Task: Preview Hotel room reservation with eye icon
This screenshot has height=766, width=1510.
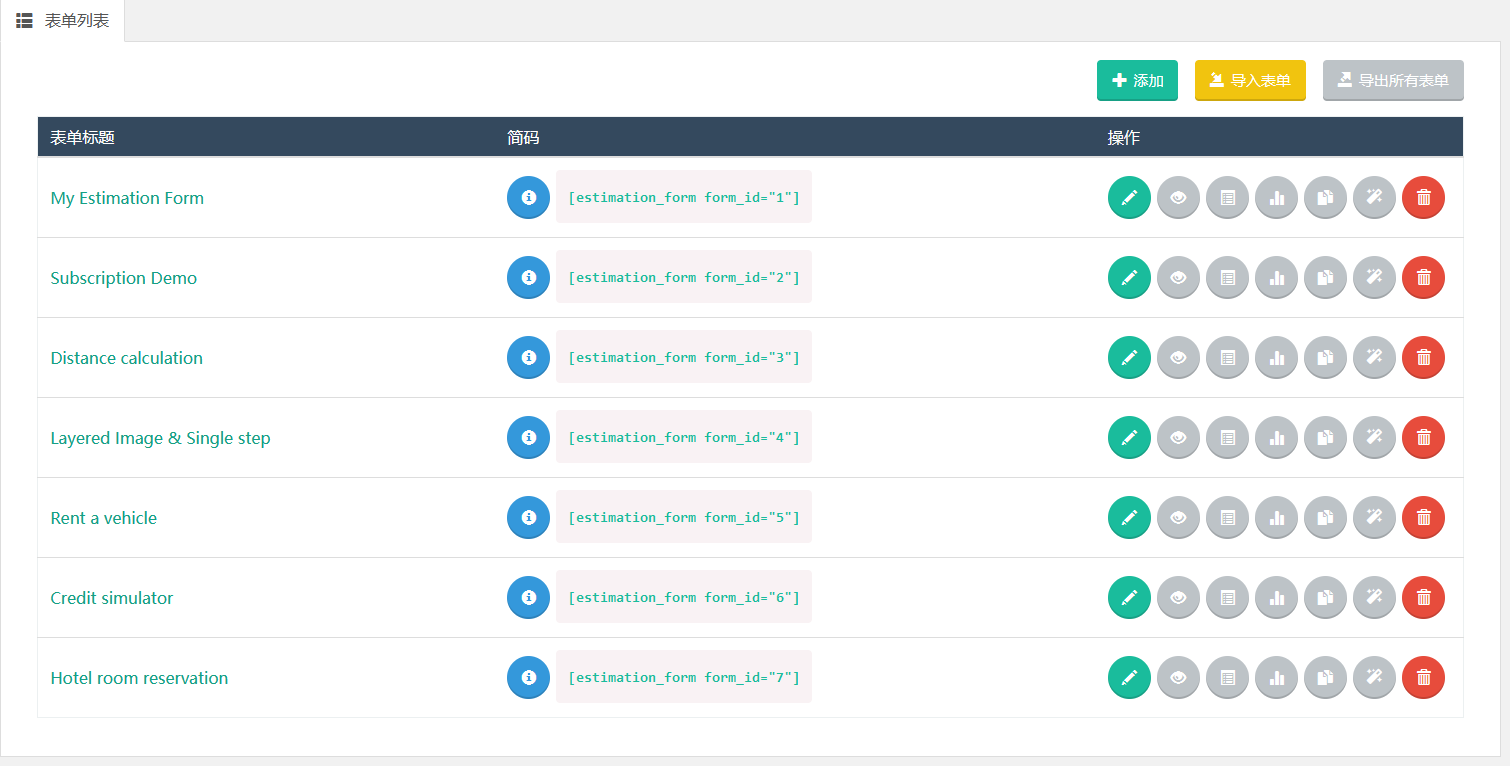Action: point(1179,677)
